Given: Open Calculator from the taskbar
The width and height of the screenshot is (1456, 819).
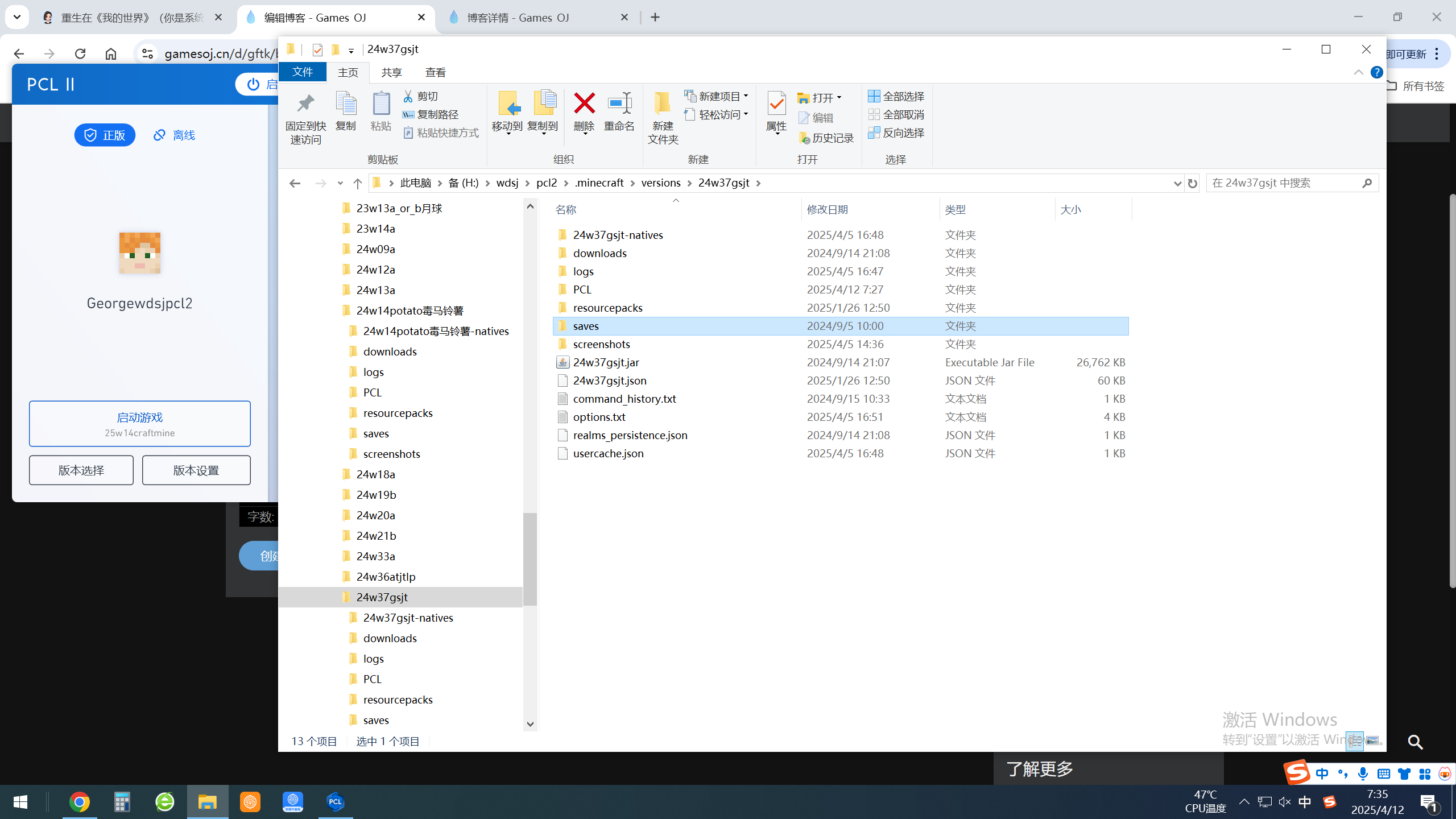Looking at the screenshot, I should (122, 802).
